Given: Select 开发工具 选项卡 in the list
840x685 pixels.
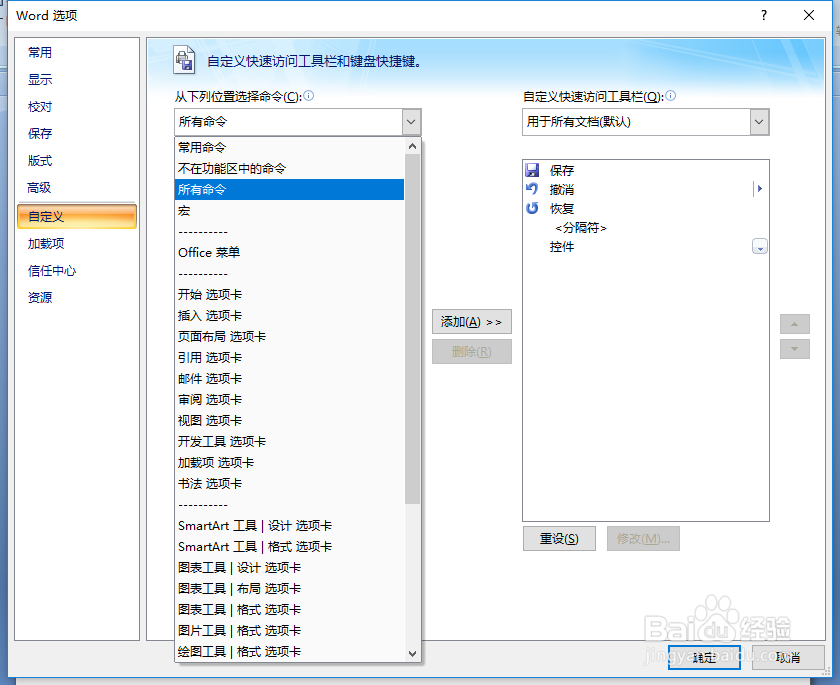Looking at the screenshot, I should click(289, 441).
